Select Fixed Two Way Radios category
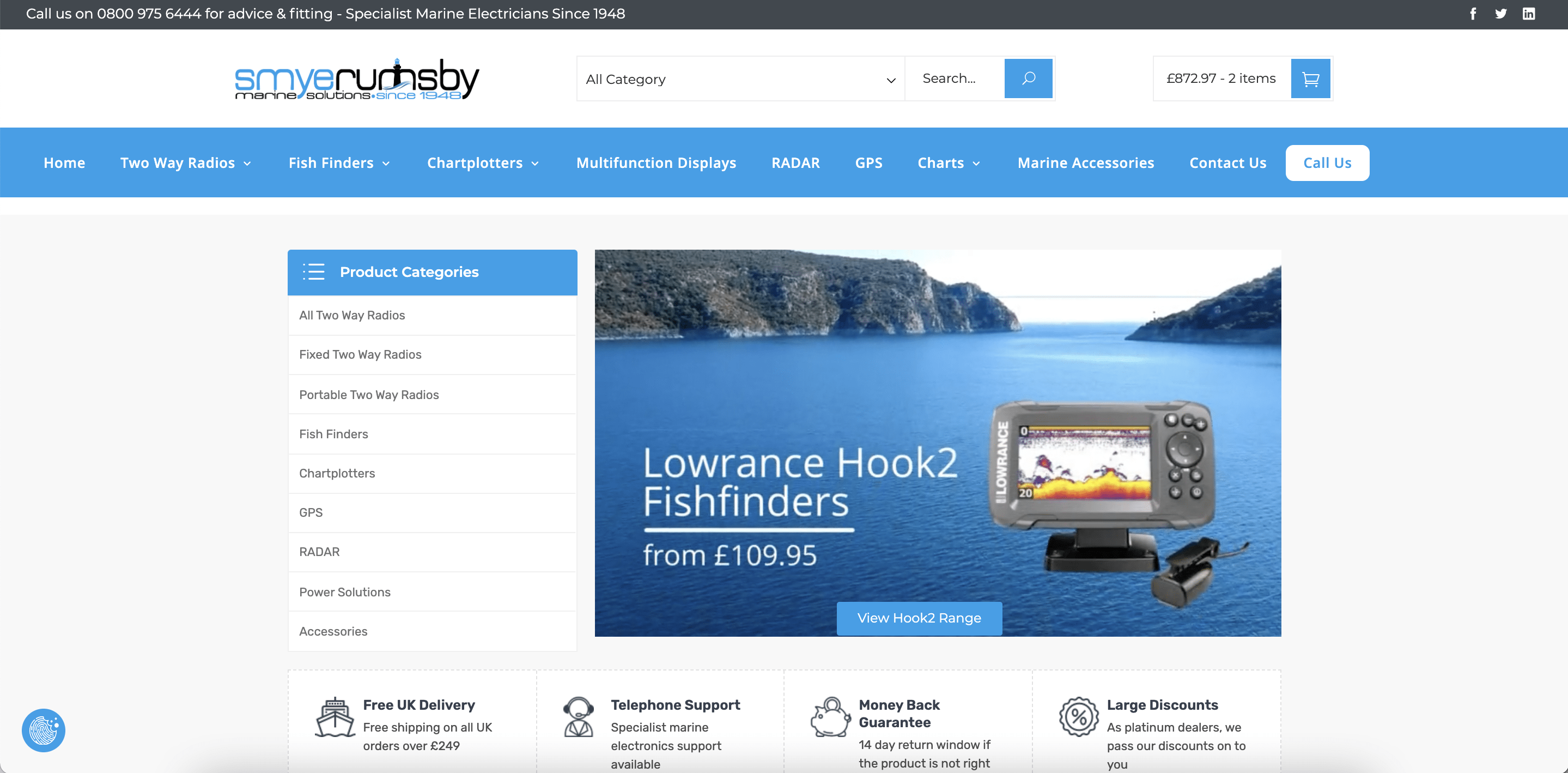The image size is (1568, 773). 432,354
